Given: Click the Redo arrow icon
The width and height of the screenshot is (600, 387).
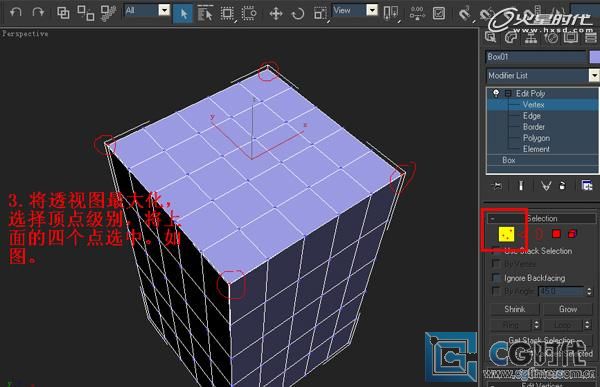Looking at the screenshot, I should click(38, 12).
